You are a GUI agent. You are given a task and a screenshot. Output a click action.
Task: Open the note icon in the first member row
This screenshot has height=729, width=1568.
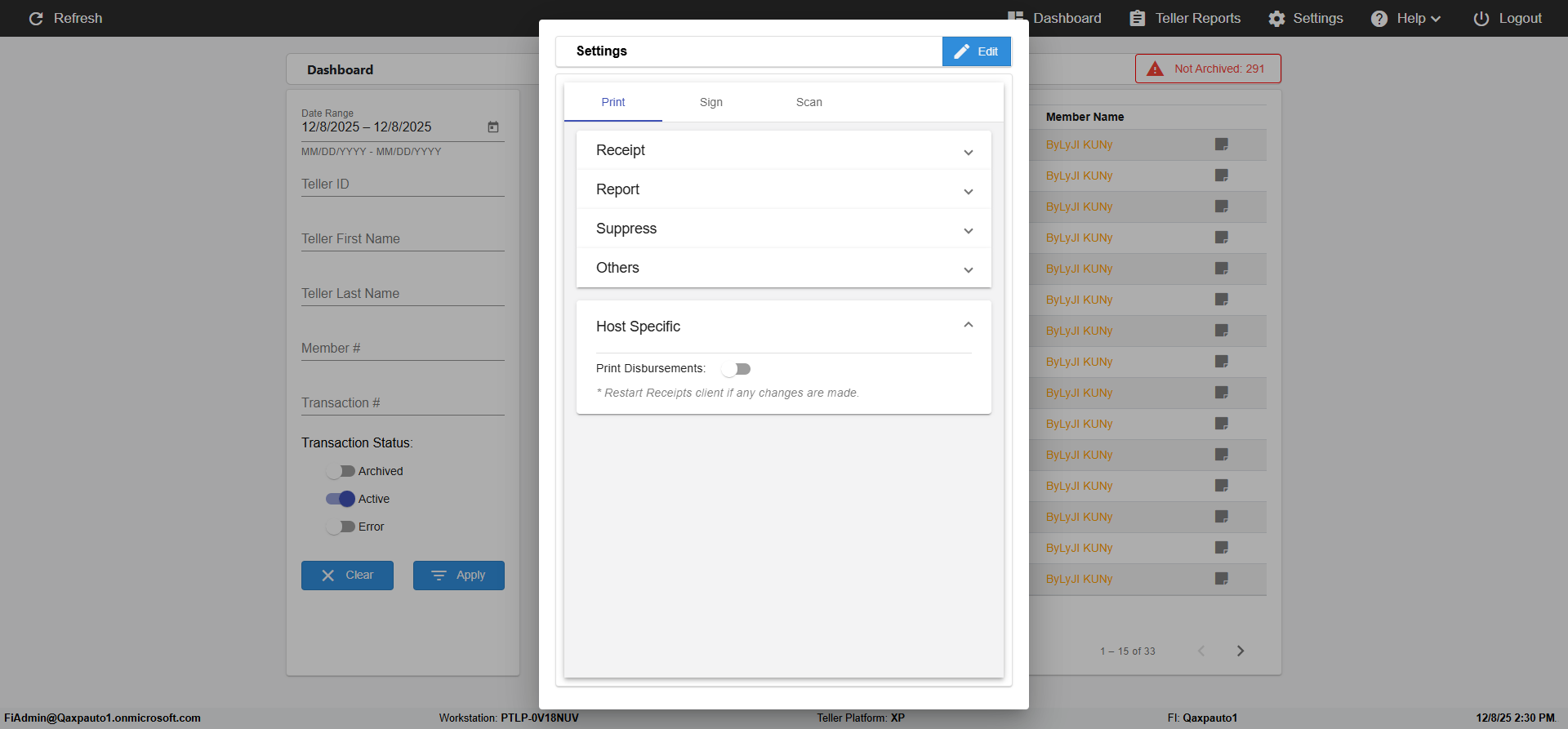pyautogui.click(x=1222, y=144)
